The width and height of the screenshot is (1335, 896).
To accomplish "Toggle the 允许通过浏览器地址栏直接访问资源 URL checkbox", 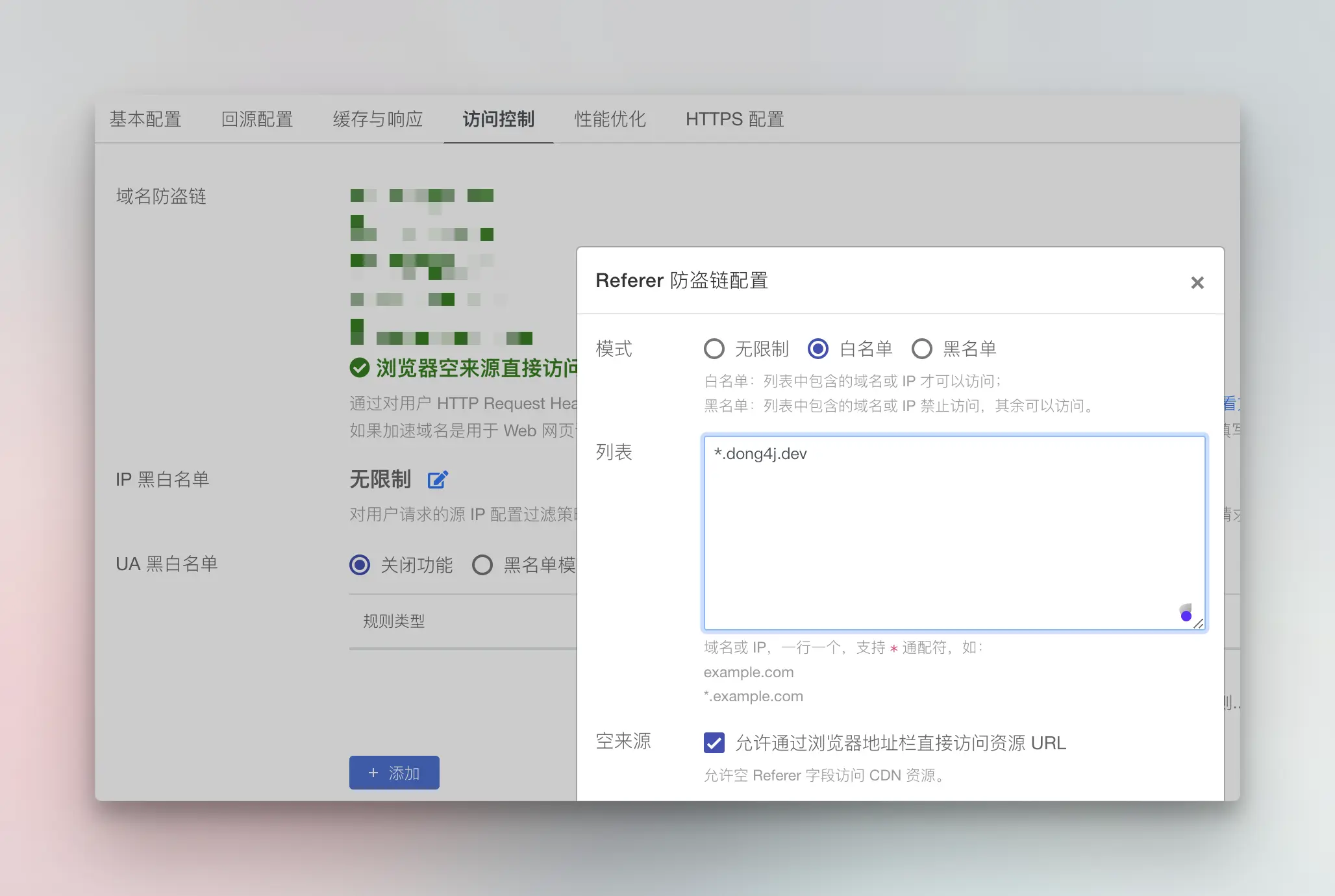I will point(714,742).
